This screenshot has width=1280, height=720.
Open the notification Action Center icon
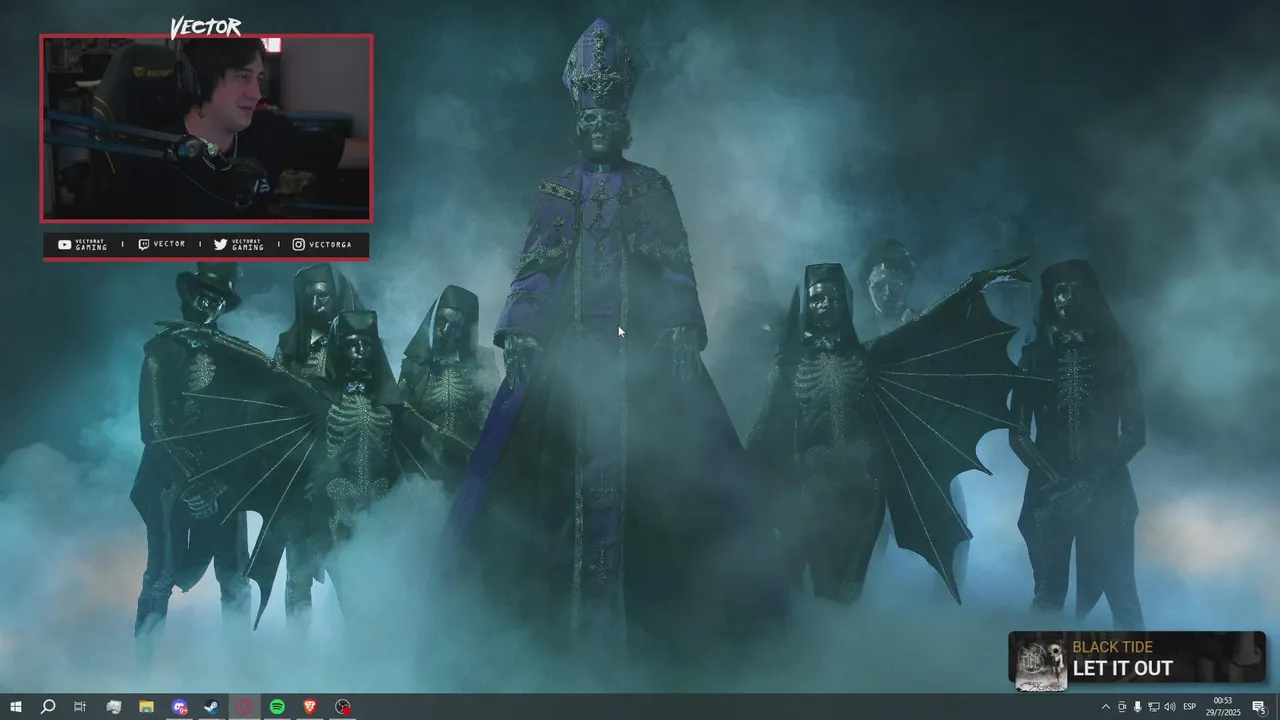(x=1259, y=707)
